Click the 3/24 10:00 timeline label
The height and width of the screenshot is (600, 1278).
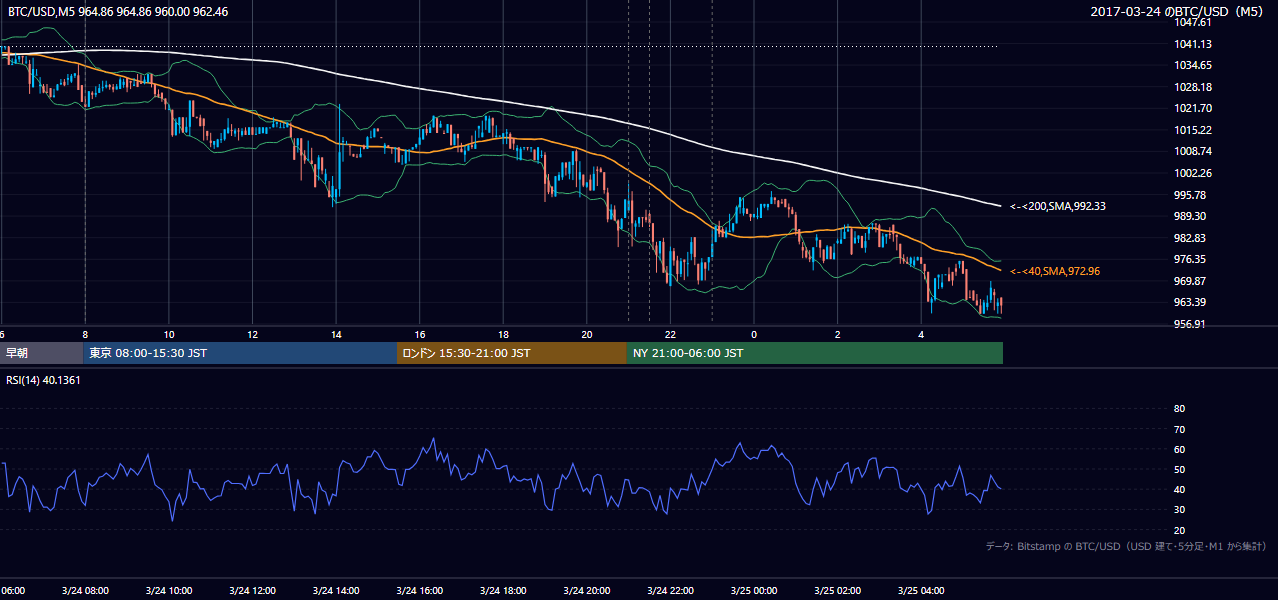point(167,590)
